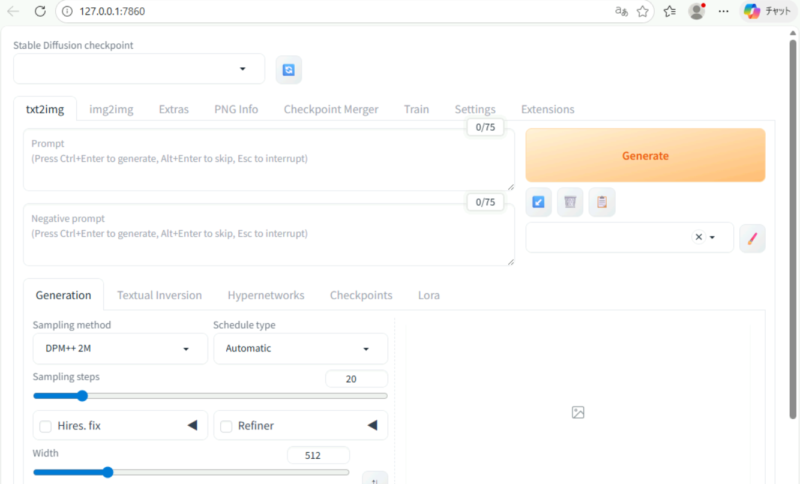Click the browser profile avatar icon

697,11
